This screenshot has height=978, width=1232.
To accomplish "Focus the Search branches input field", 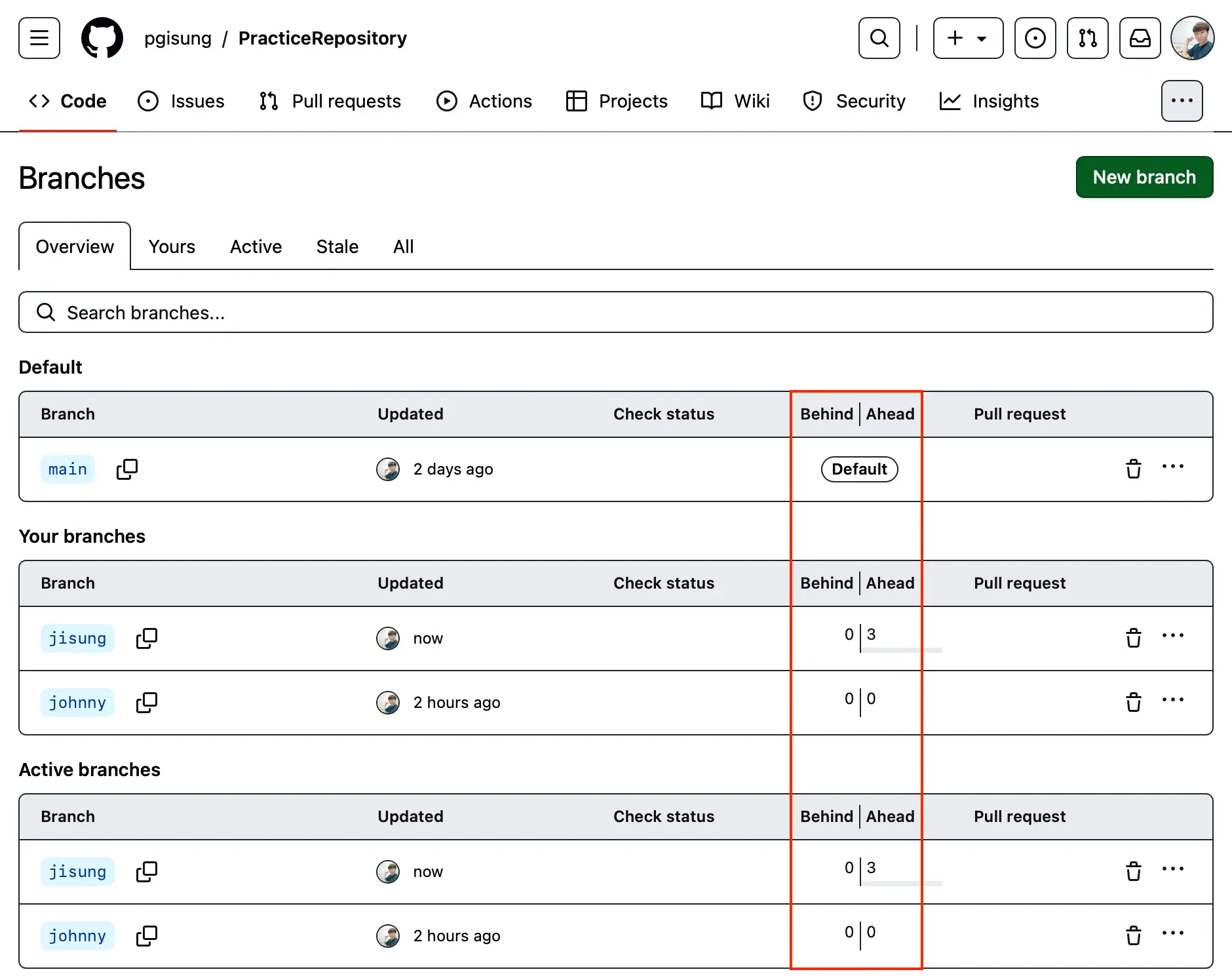I will (x=616, y=312).
